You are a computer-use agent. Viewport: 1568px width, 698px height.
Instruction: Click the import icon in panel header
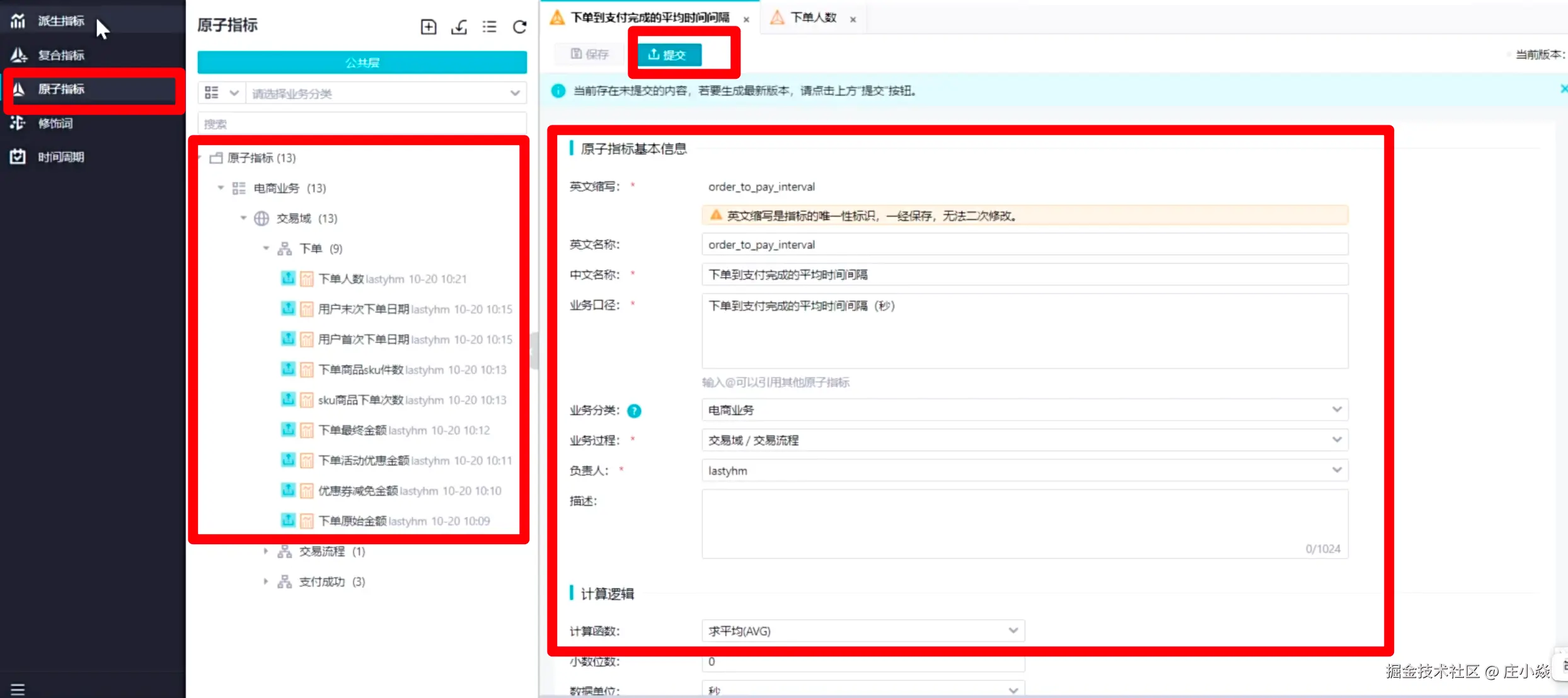[459, 26]
